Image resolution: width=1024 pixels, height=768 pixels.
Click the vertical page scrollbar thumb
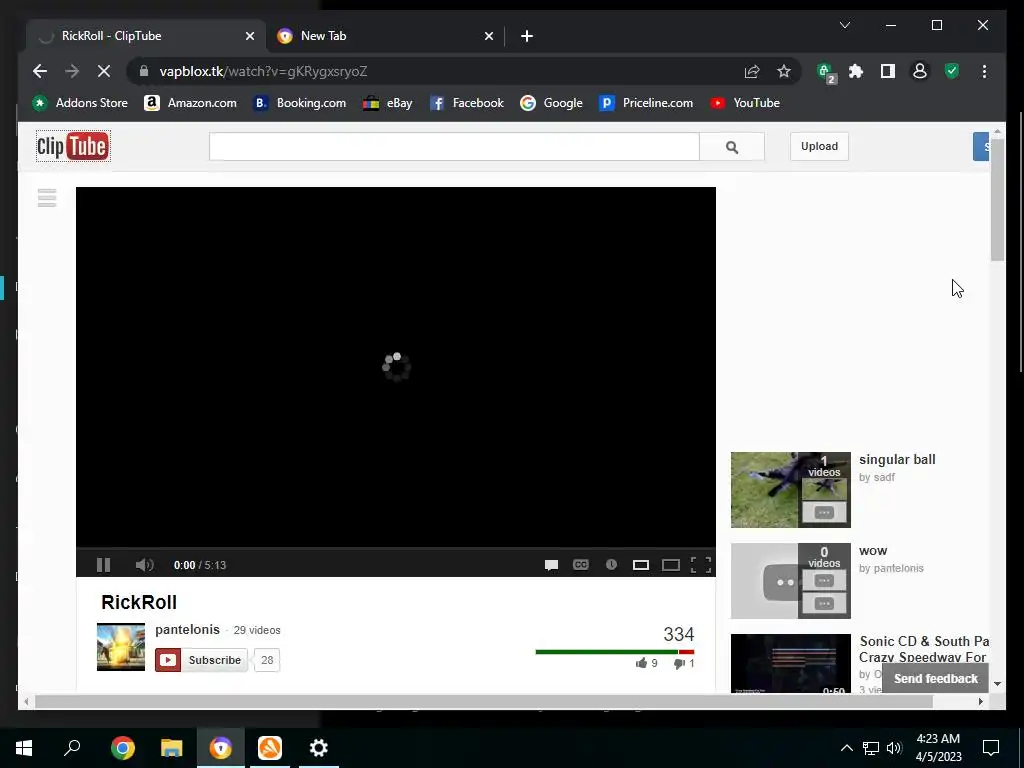pyautogui.click(x=997, y=199)
